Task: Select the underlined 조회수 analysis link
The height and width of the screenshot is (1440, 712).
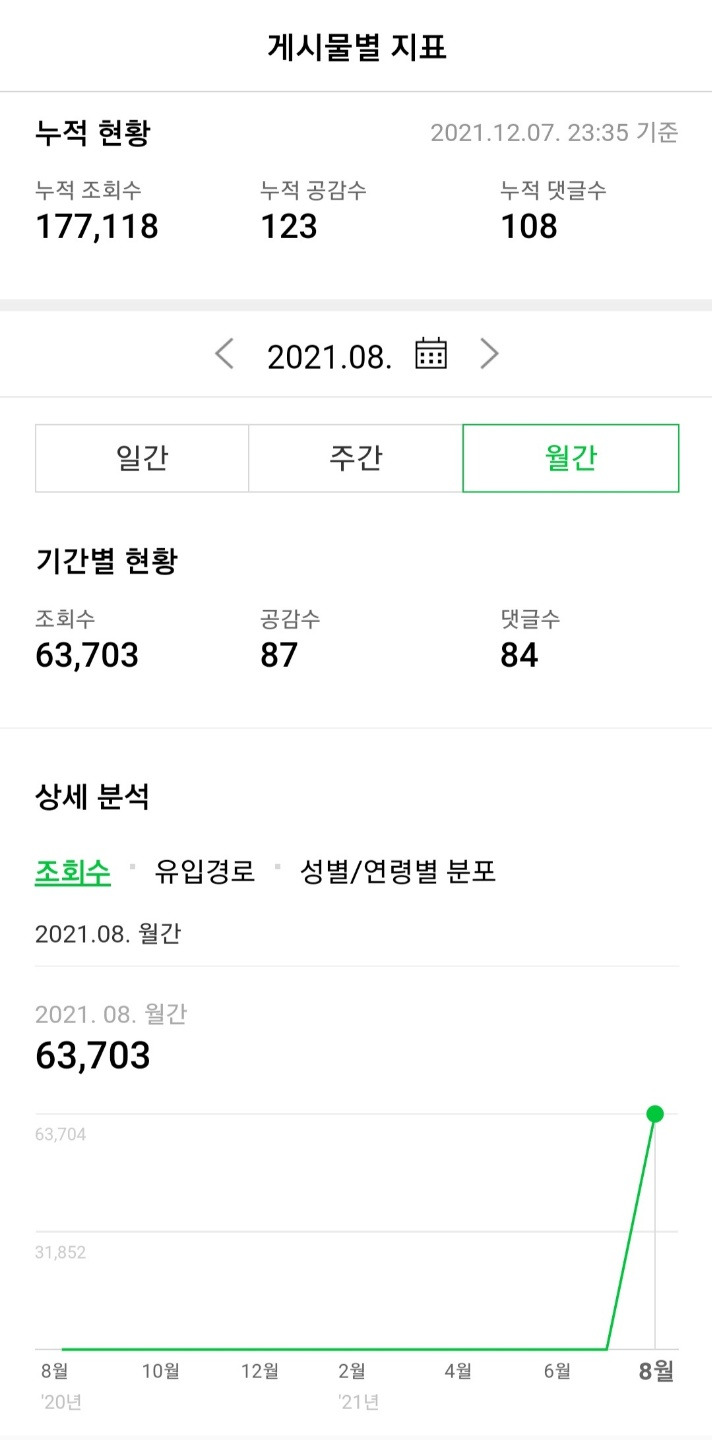Action: click(x=70, y=872)
